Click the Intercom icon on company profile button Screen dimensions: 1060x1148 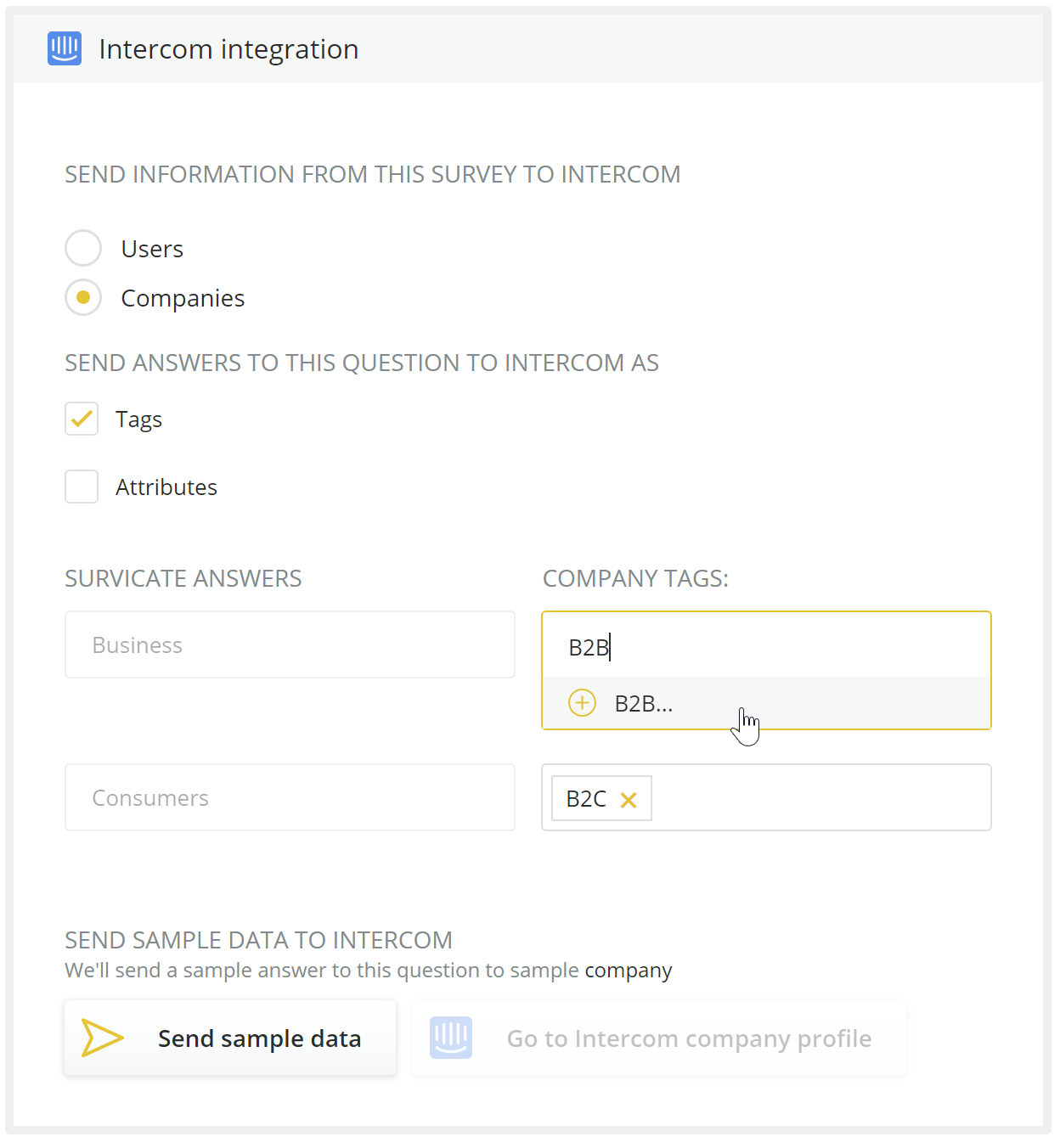pyautogui.click(x=451, y=1038)
